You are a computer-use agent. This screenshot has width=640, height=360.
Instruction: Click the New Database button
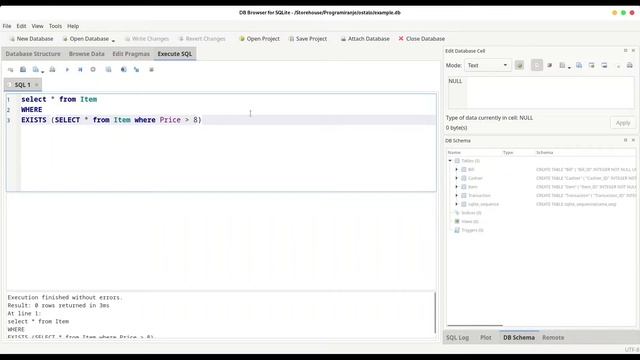coord(31,39)
